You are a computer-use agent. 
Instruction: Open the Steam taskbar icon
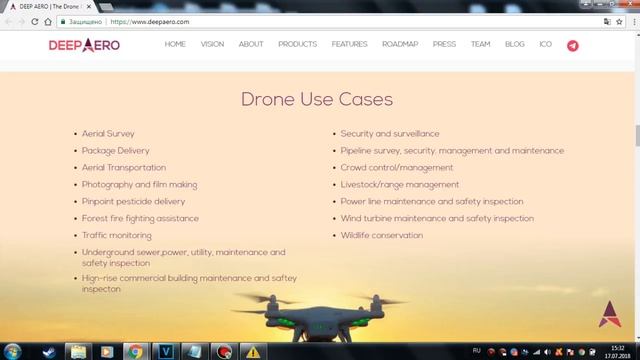49,352
